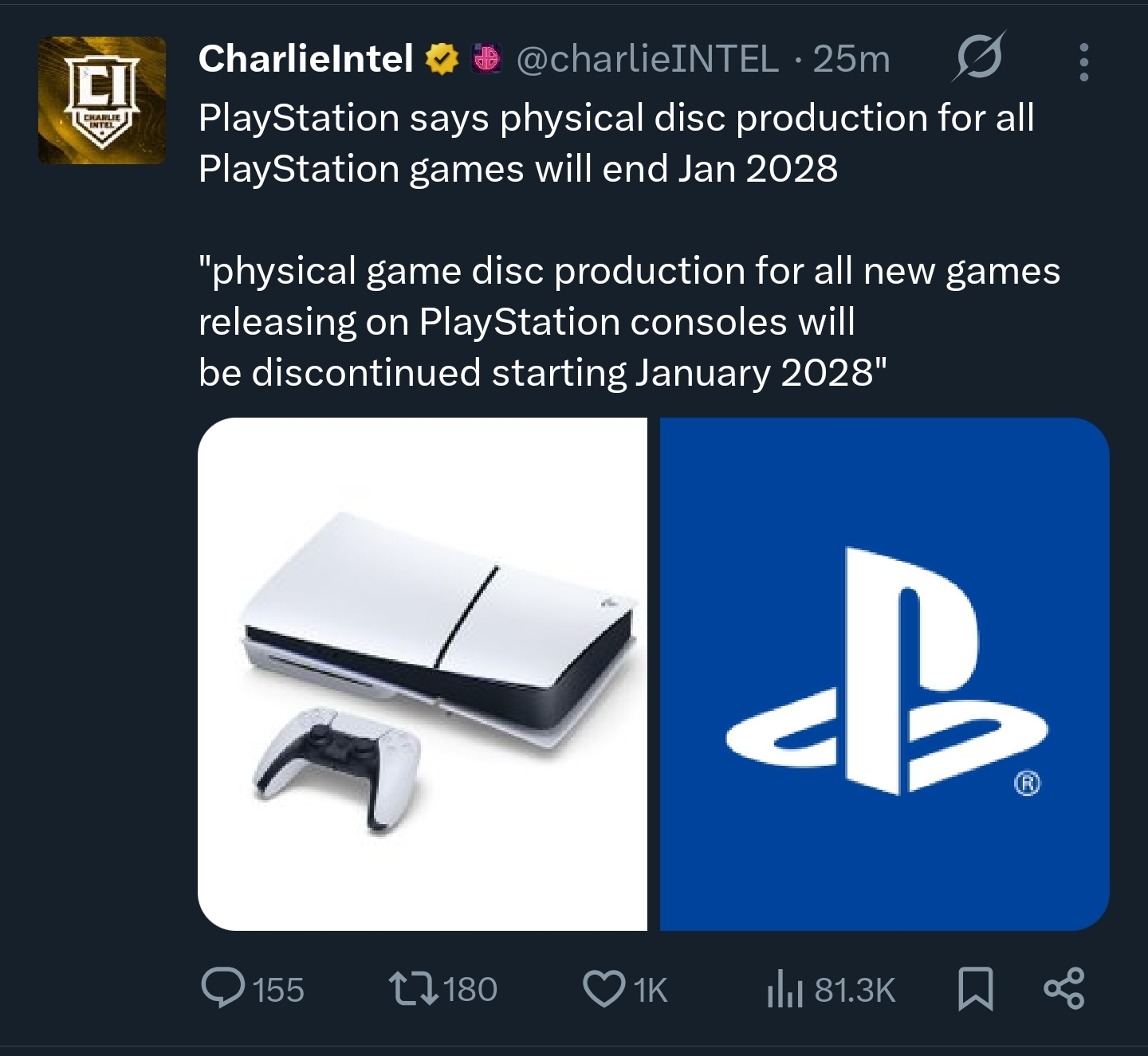Click the 1K likes count
Image resolution: width=1148 pixels, height=1056 pixels.
point(651,990)
